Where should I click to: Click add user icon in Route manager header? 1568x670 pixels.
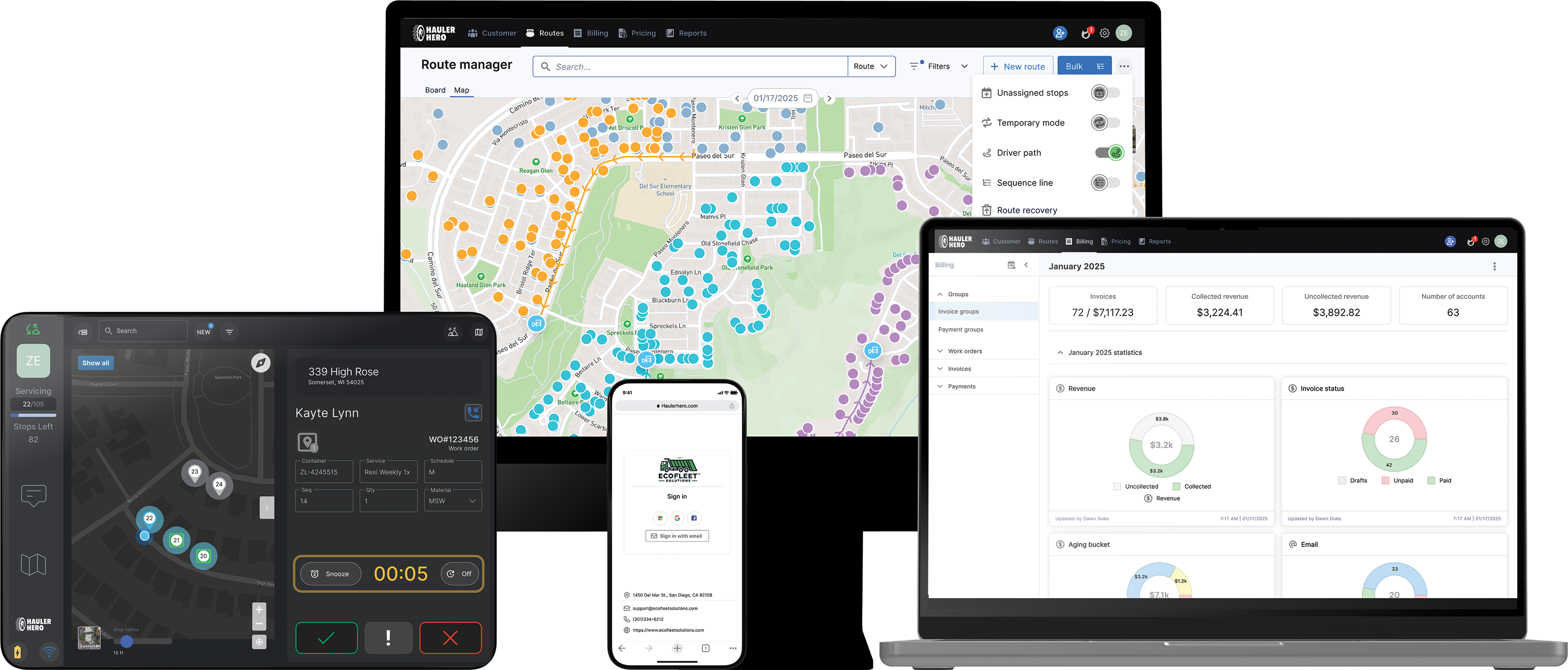[1060, 33]
